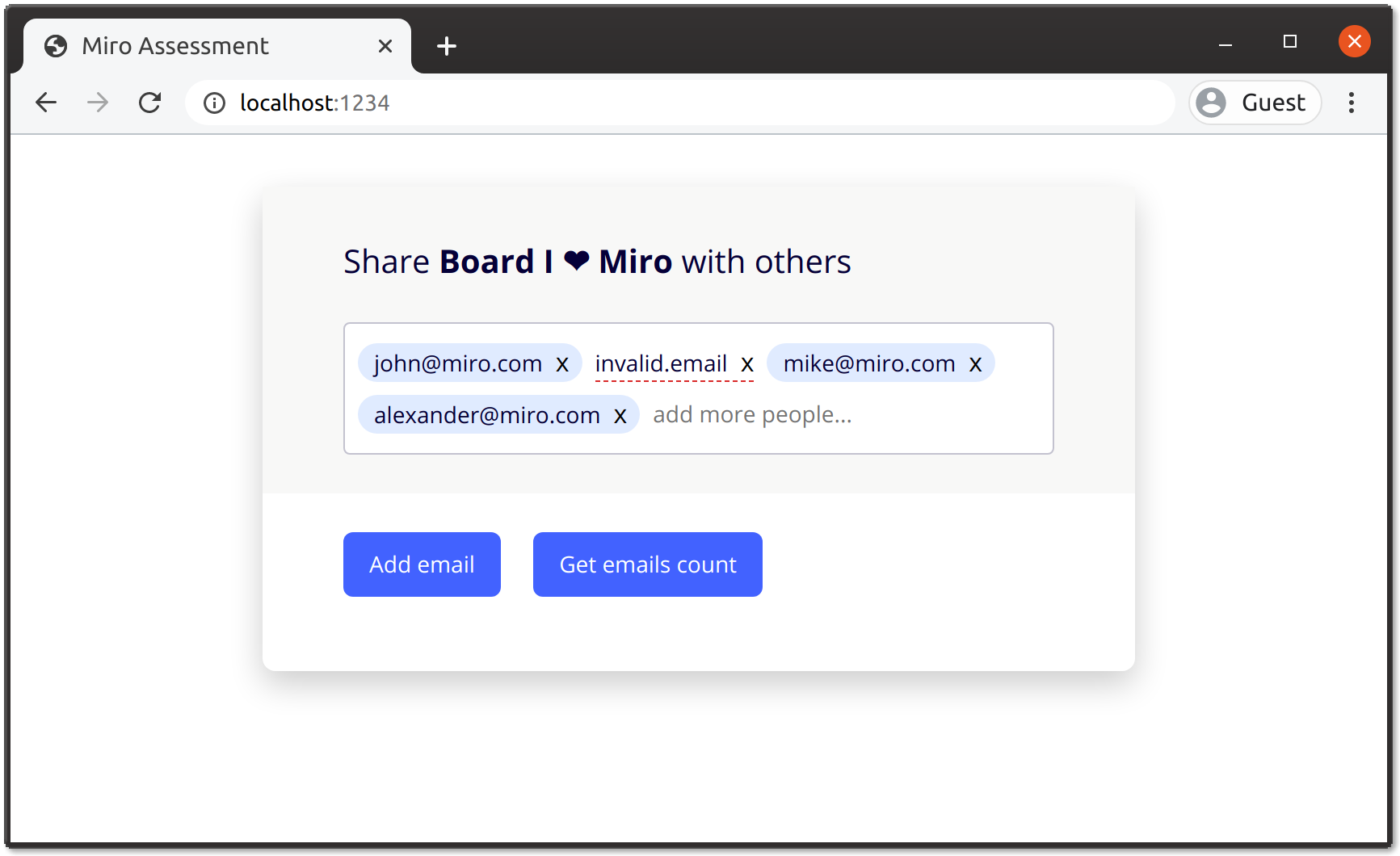Viewport: 1400px width, 856px height.
Task: Remove the invalid.email entry
Action: coord(747,364)
